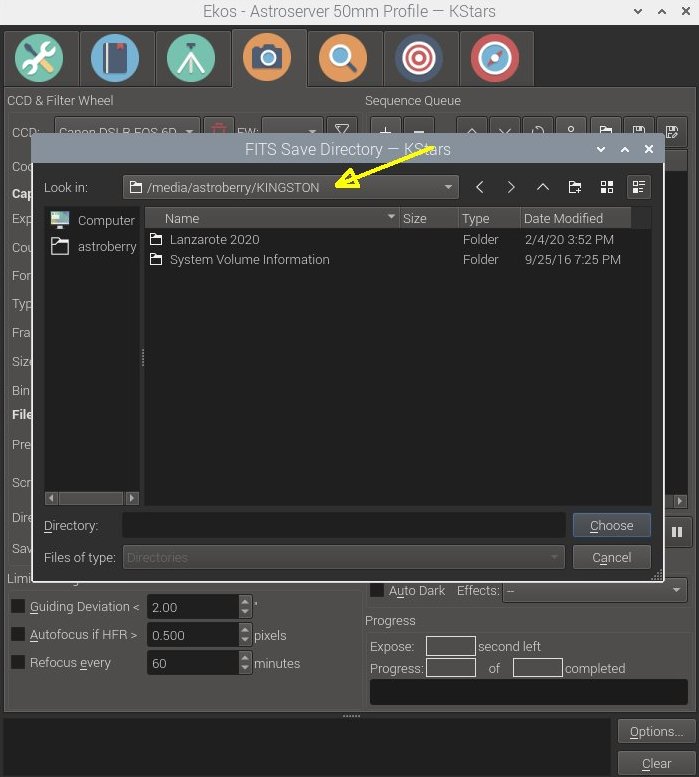Click the Directory text field

[344, 525]
